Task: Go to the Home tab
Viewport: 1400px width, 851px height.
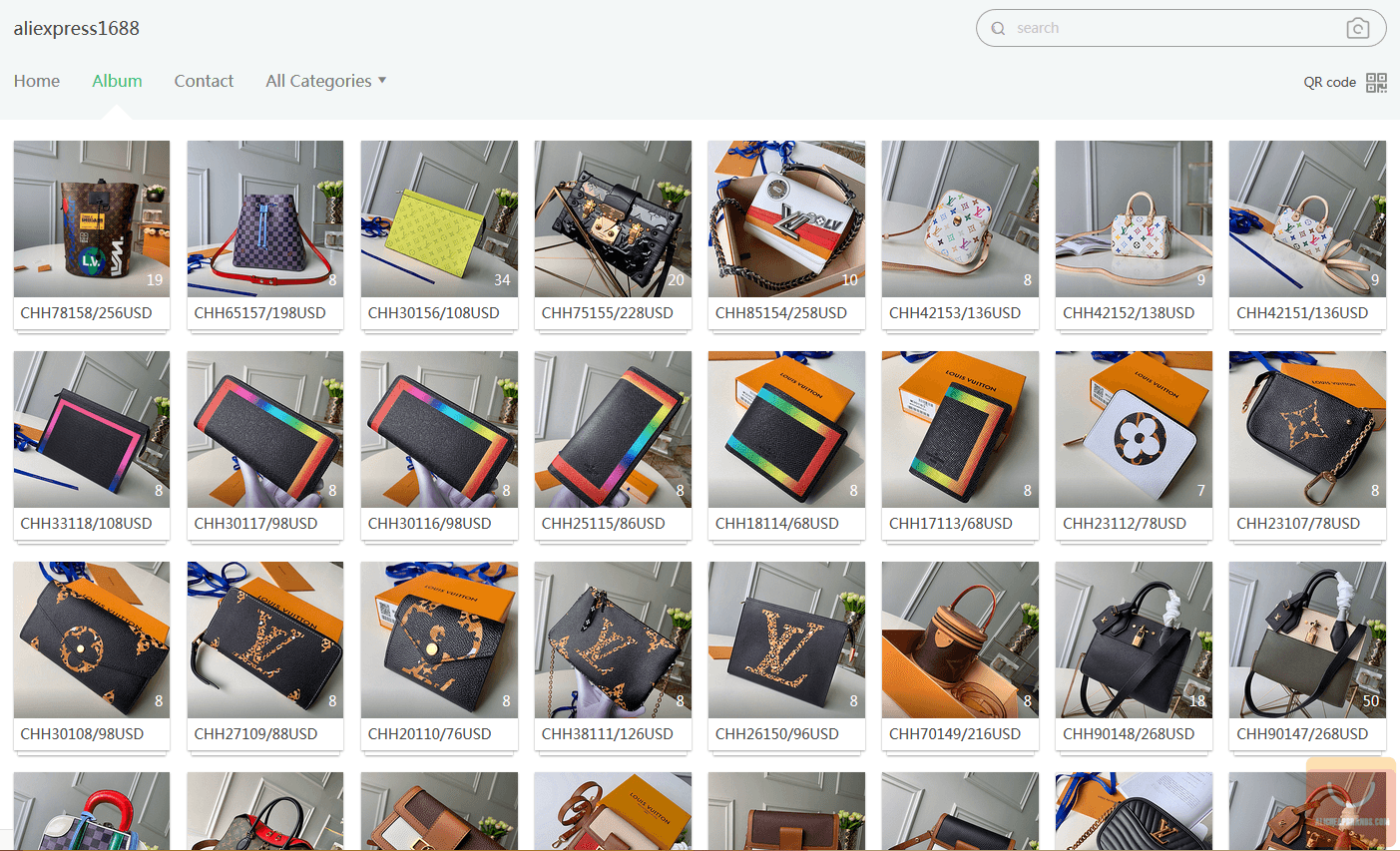Action: (x=37, y=81)
